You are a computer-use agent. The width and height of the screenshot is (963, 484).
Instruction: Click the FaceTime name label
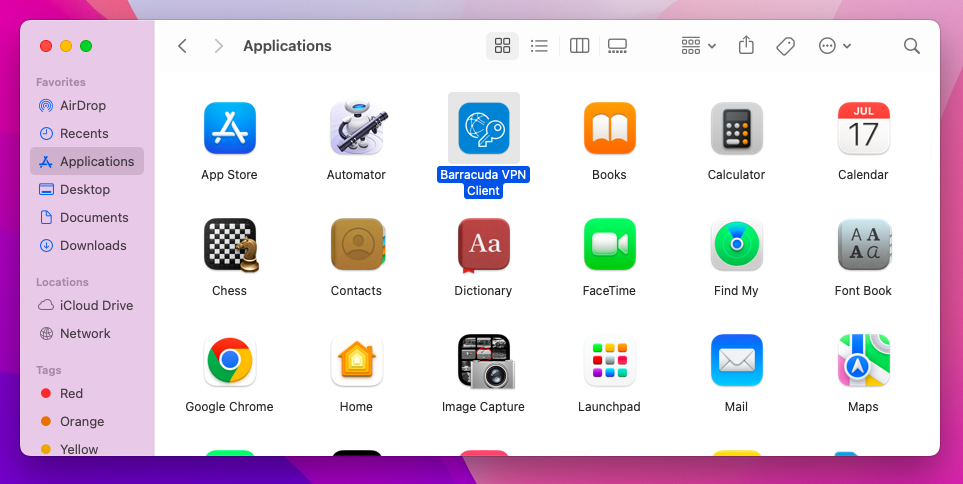click(x=609, y=291)
